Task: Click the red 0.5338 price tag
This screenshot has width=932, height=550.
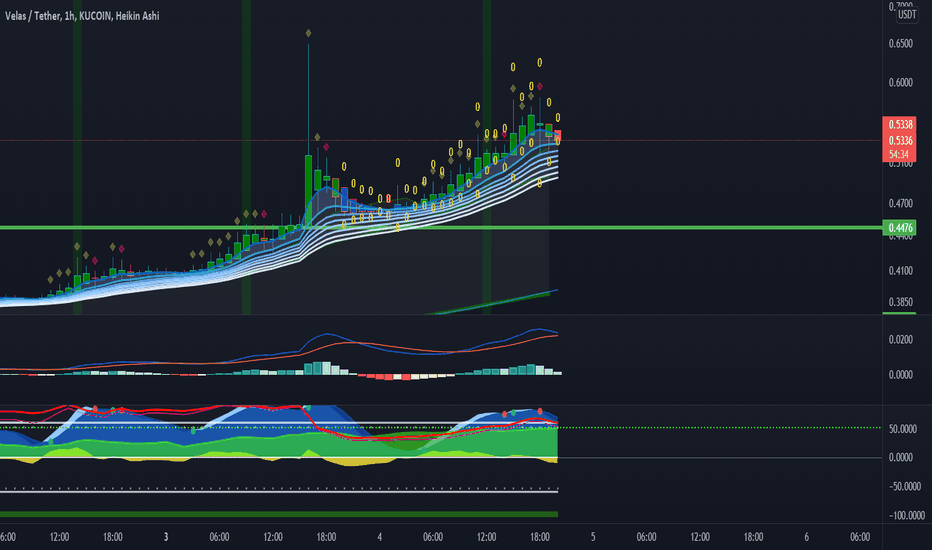Action: pos(900,124)
